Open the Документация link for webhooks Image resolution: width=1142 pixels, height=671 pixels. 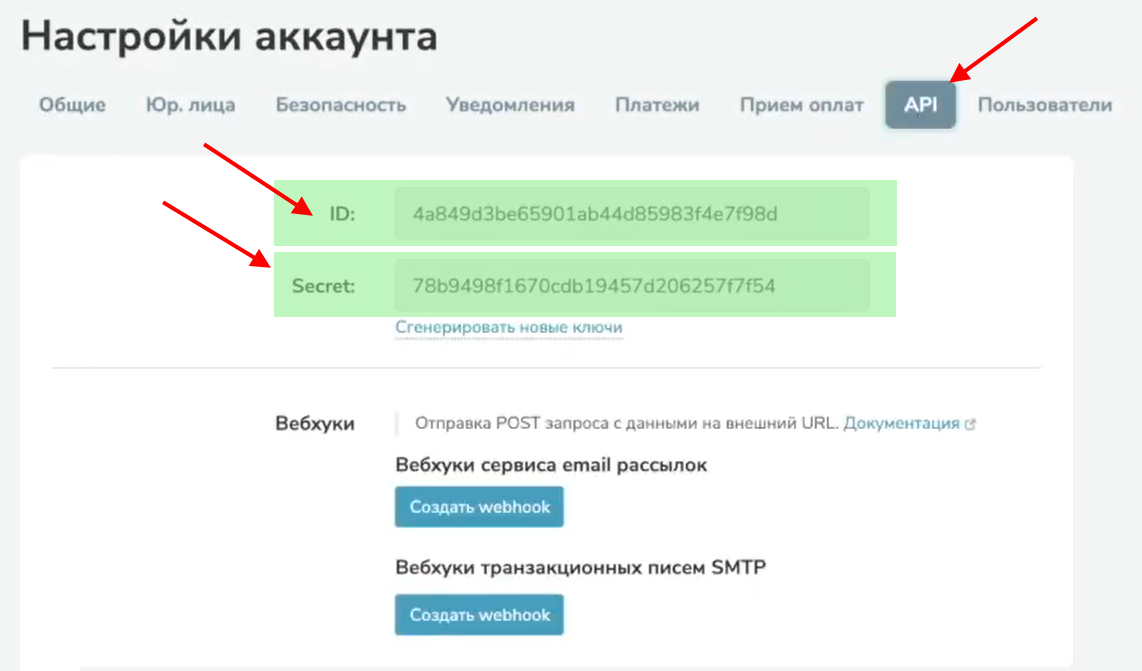[x=901, y=423]
